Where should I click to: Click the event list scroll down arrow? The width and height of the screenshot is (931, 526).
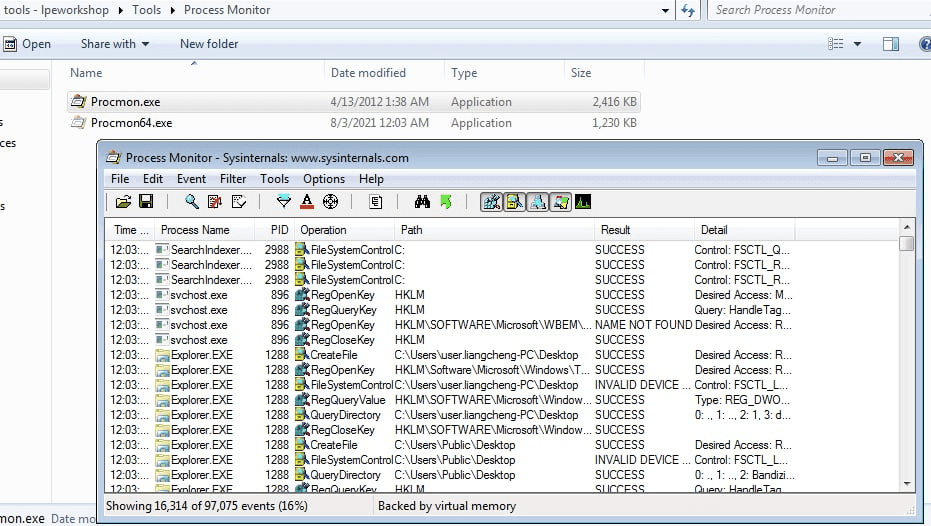[x=907, y=484]
